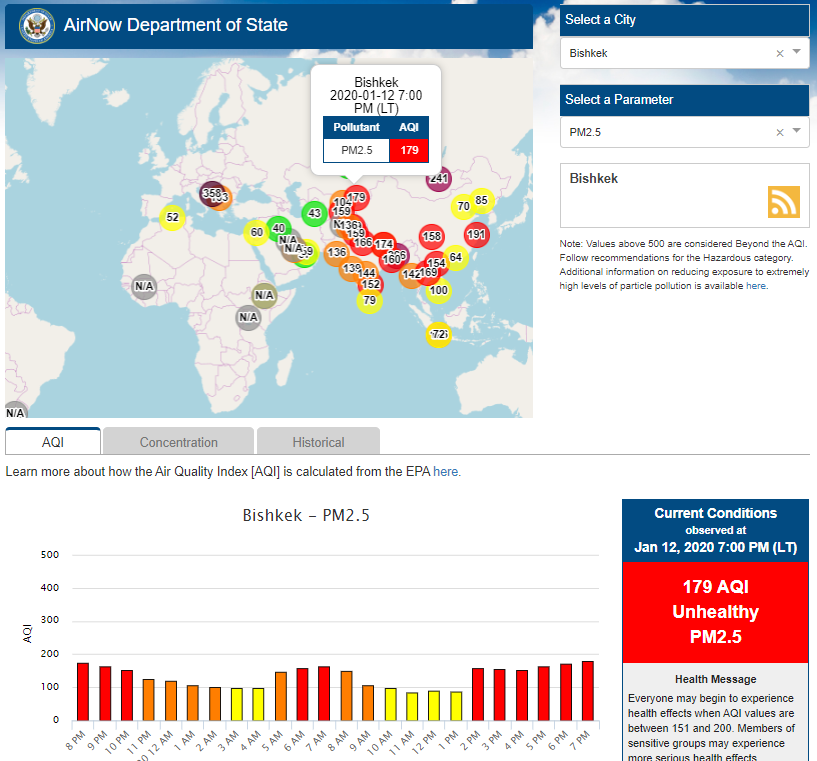Click the green map marker labeled 43
This screenshot has width=817, height=761.
[314, 213]
